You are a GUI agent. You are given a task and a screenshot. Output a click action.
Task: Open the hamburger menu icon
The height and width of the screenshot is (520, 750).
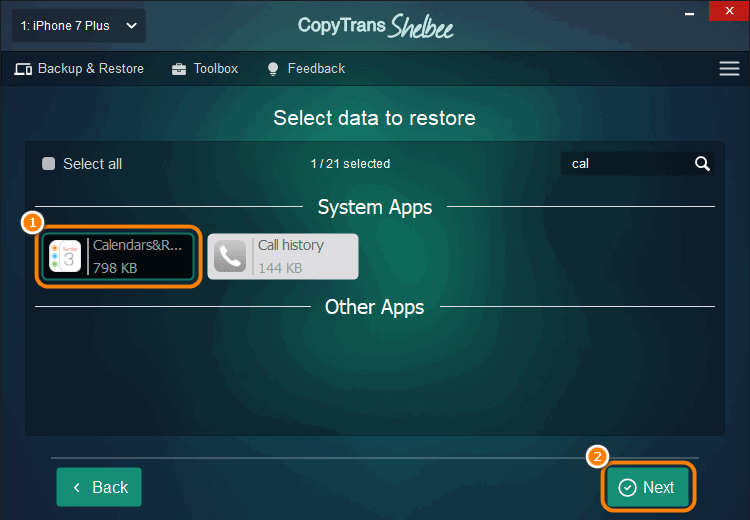click(729, 68)
